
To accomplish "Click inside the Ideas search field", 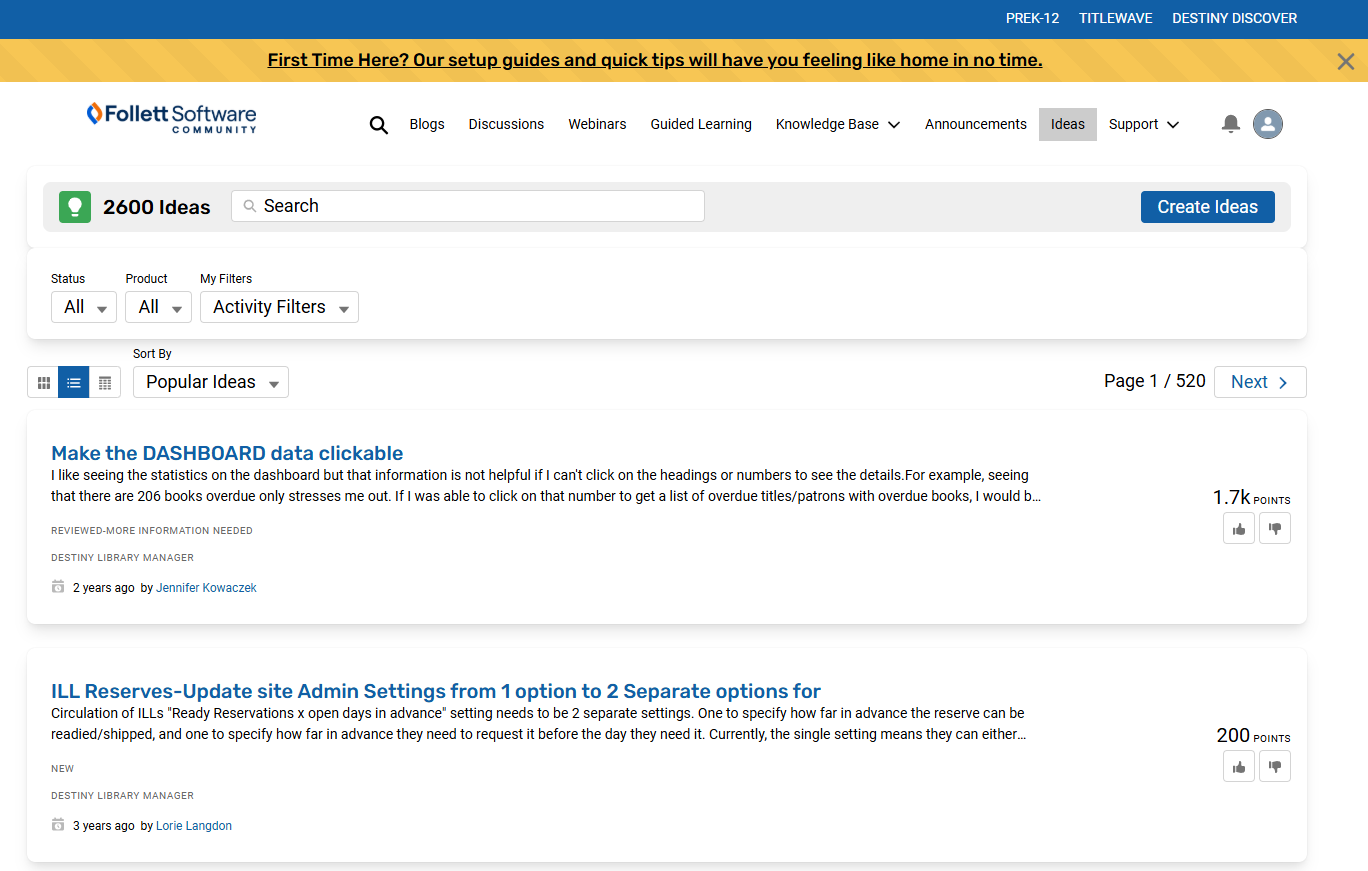I will tap(467, 205).
